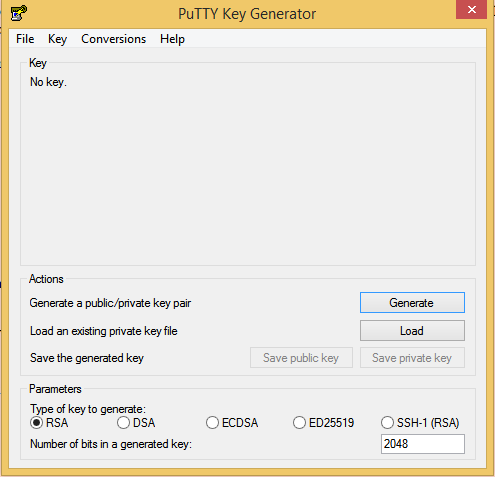The width and height of the screenshot is (495, 477).
Task: Click the 'Number of bits in a generated key' label
Action: point(111,444)
